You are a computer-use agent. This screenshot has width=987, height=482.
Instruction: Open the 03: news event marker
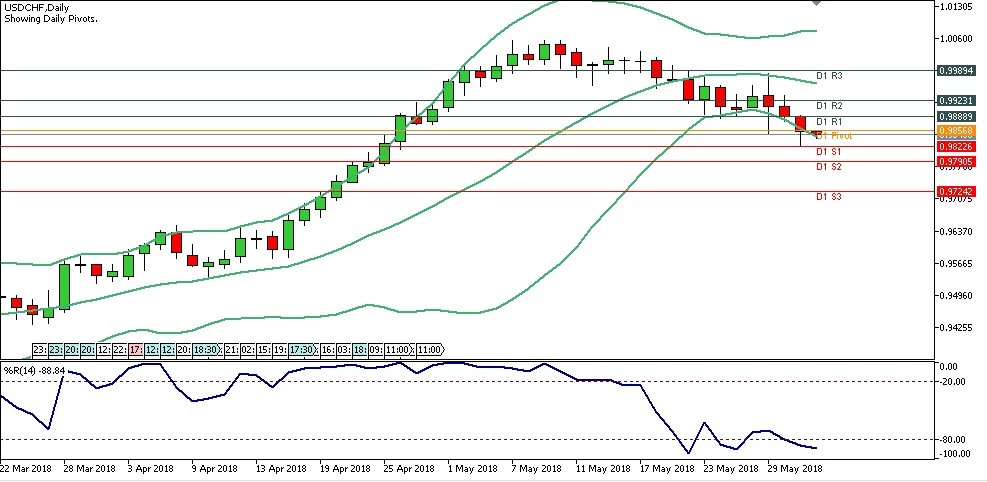[344, 349]
